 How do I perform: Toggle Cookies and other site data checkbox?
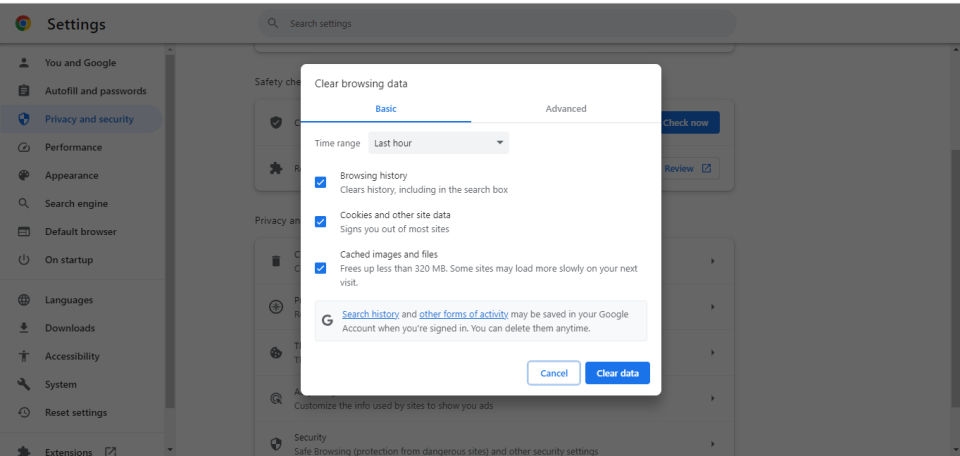[x=320, y=222]
